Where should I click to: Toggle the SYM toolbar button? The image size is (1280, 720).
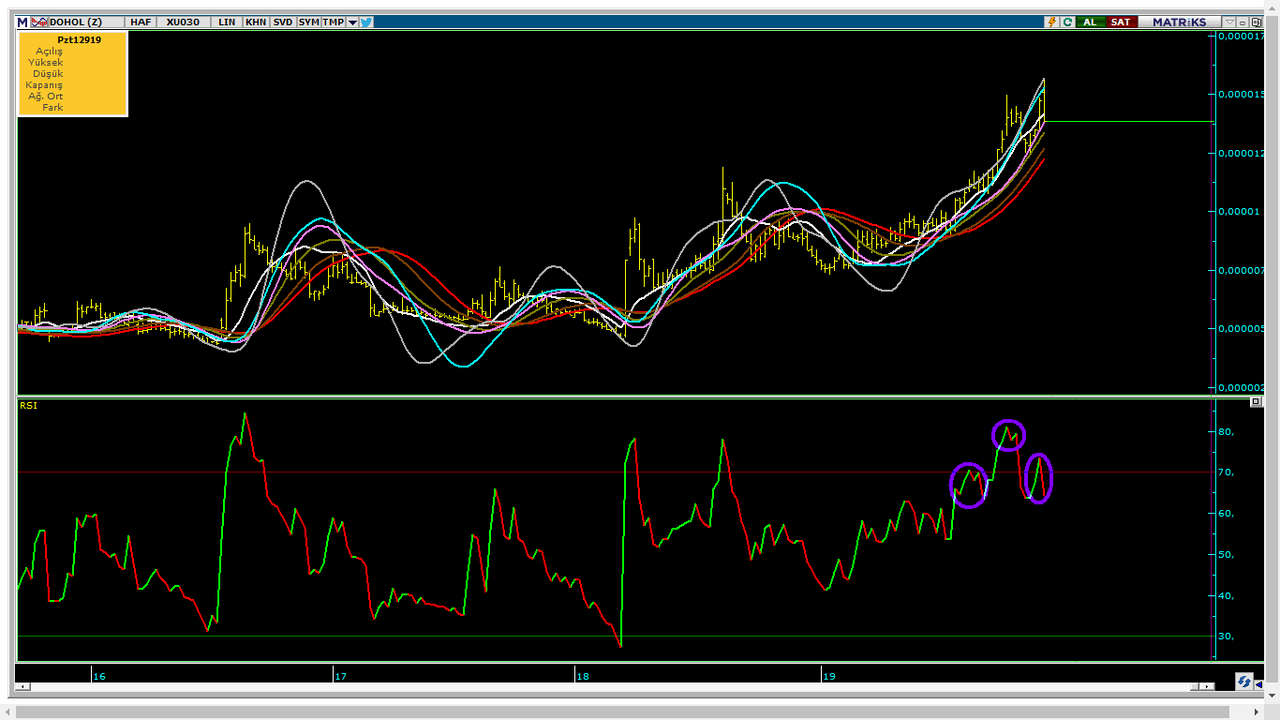tap(308, 22)
